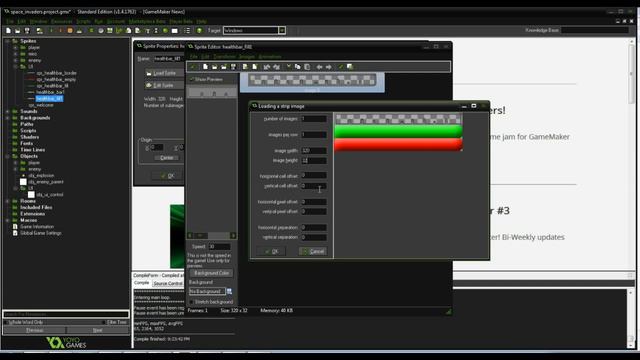The height and width of the screenshot is (360, 640).
Task: Click the Background Color button
Action: coord(211,273)
